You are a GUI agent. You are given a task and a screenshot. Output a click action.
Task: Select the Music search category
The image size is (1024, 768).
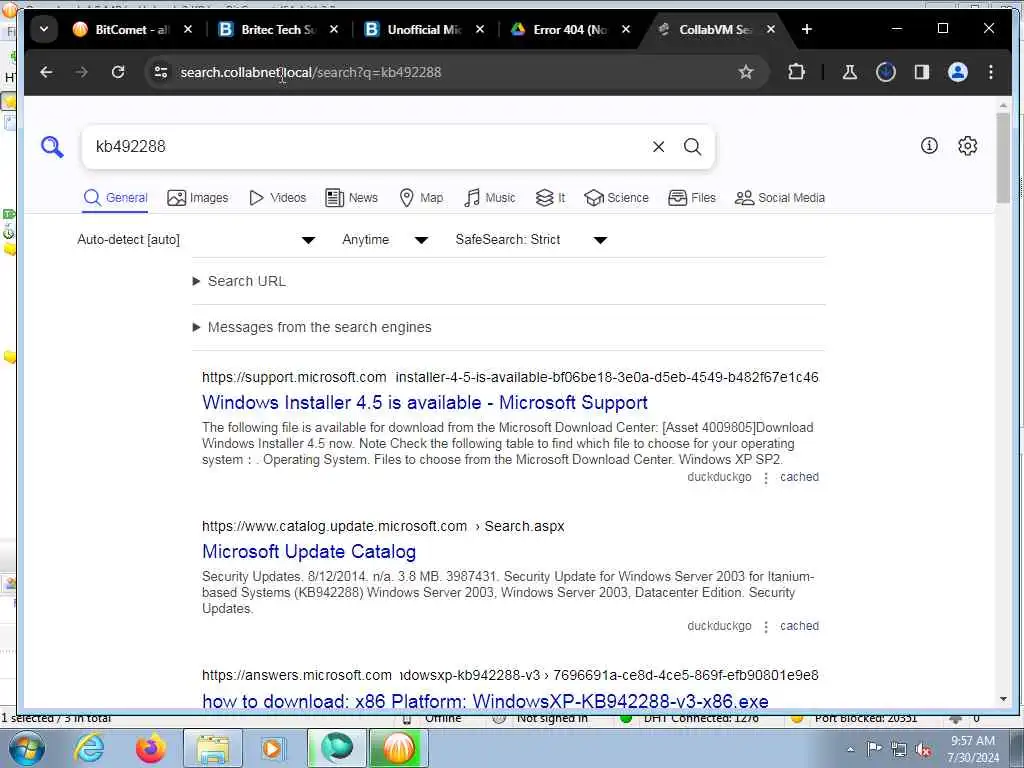[x=490, y=198]
